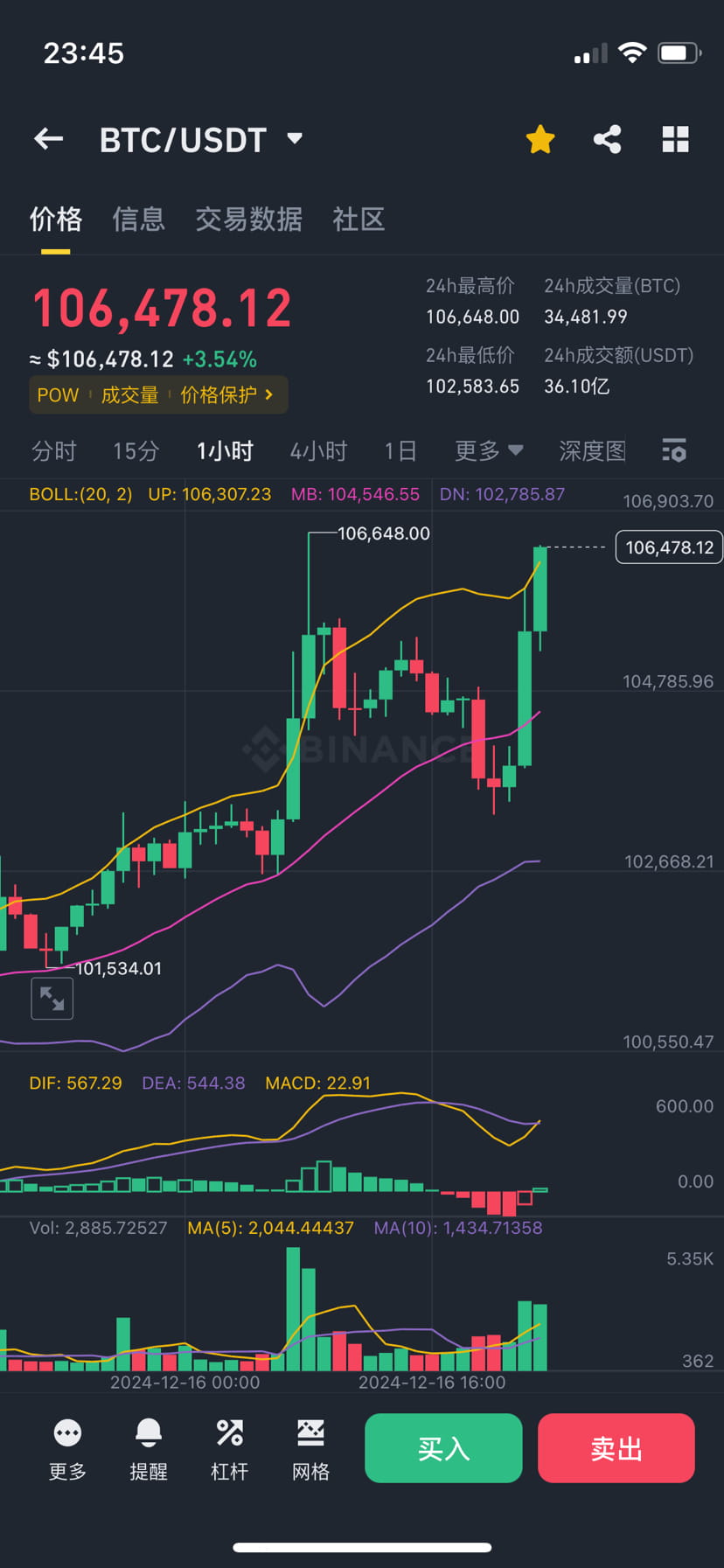Tap the MA(10): 1,434.71358 label
This screenshot has height=1568, width=724.
point(458,1228)
